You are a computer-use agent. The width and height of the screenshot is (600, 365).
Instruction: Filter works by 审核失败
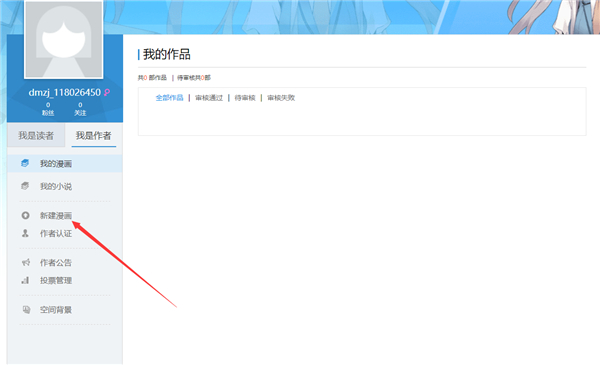(x=281, y=98)
